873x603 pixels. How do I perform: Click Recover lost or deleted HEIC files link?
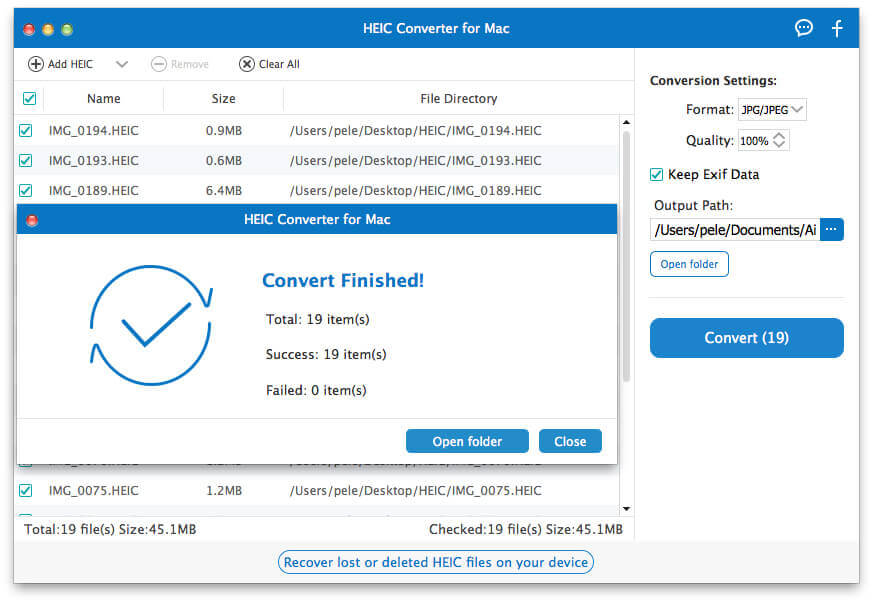(435, 562)
